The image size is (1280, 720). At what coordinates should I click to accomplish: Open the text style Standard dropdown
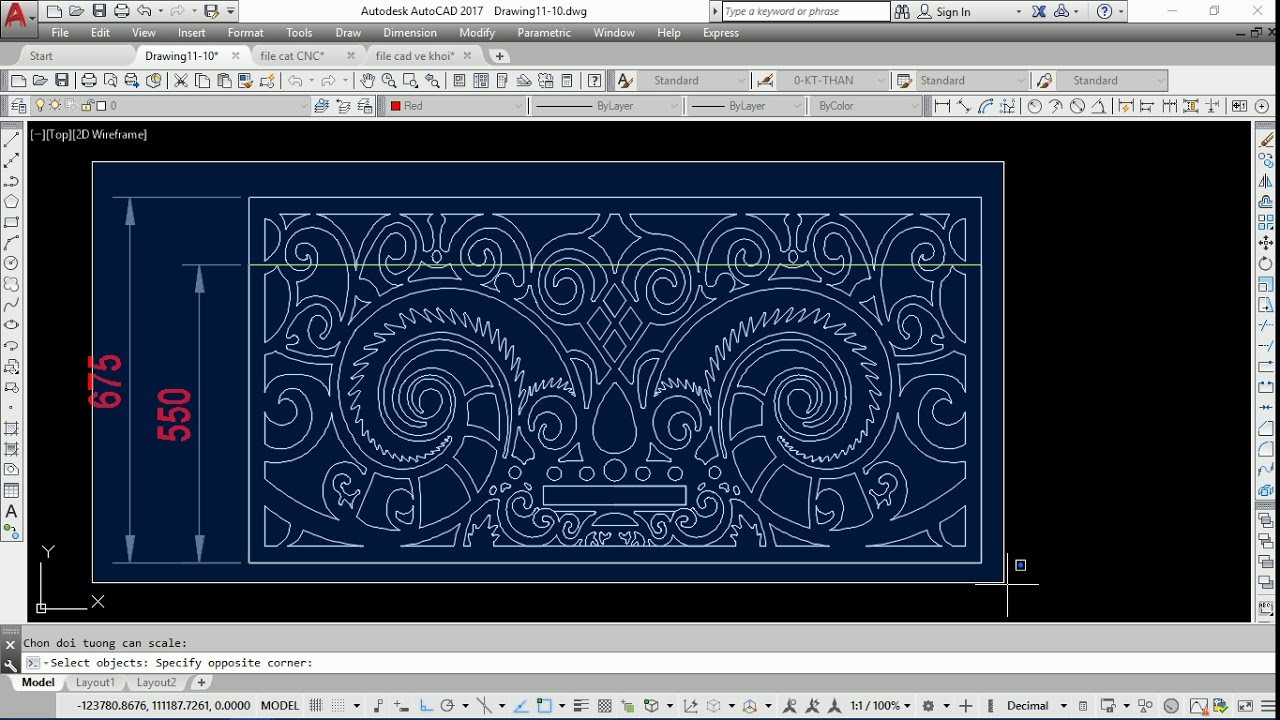coord(692,81)
